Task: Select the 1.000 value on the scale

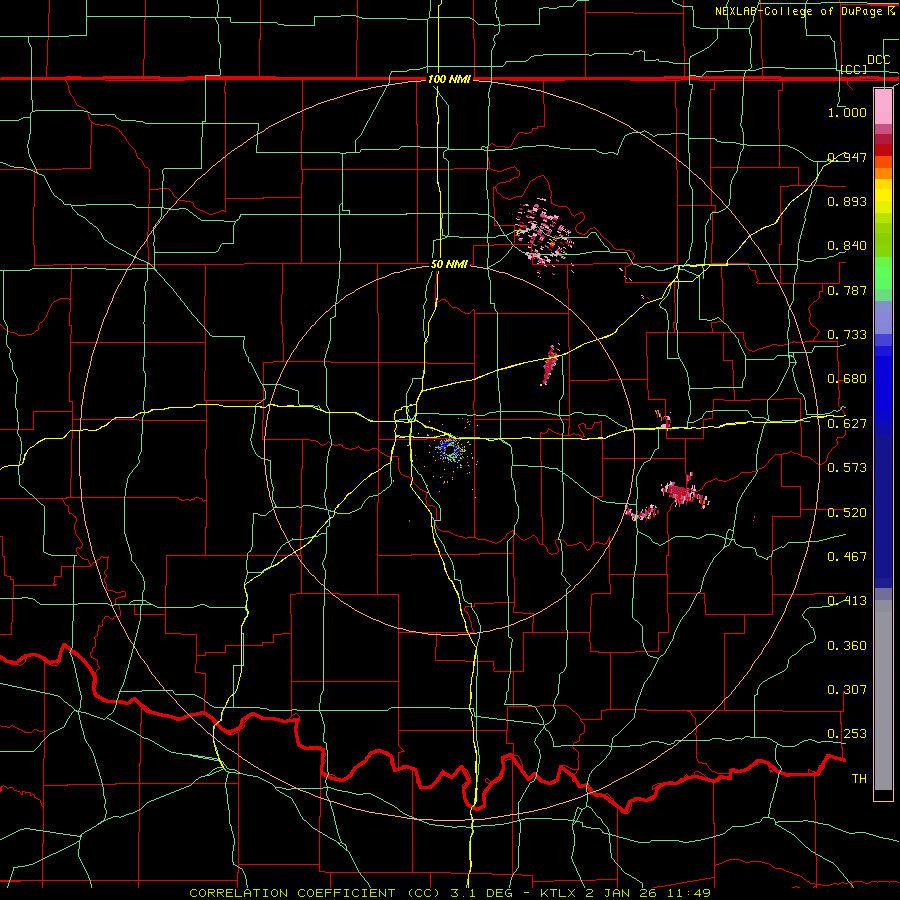Action: point(847,112)
